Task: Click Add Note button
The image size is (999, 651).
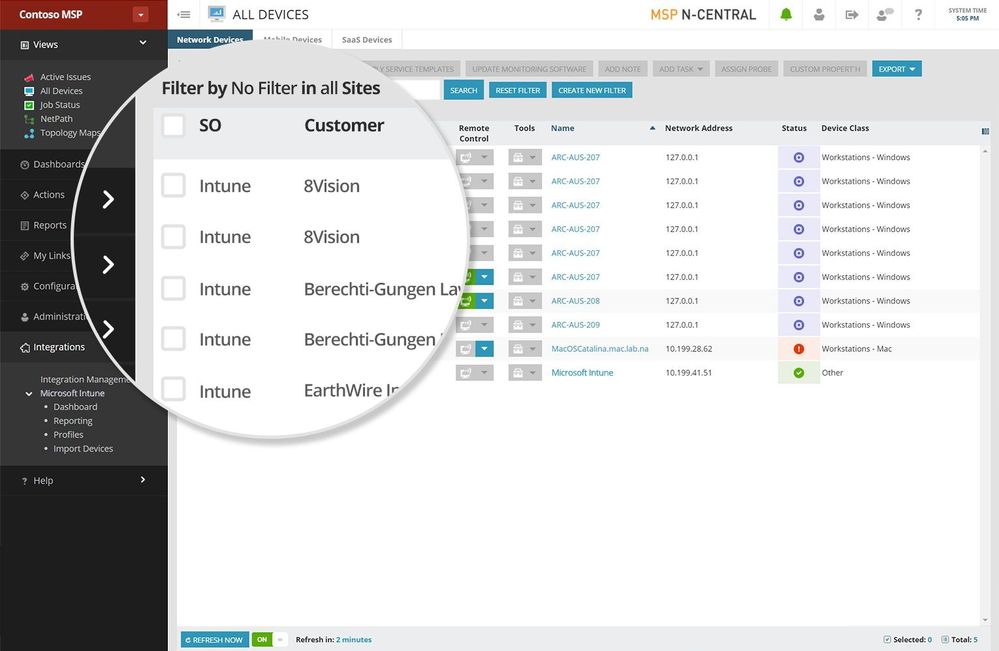Action: [623, 69]
